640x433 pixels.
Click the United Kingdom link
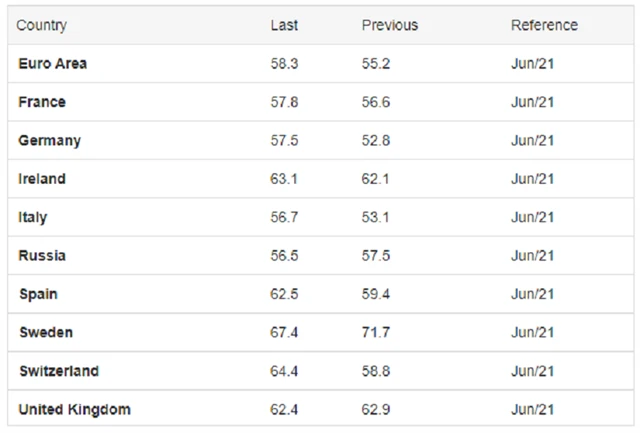[74, 409]
